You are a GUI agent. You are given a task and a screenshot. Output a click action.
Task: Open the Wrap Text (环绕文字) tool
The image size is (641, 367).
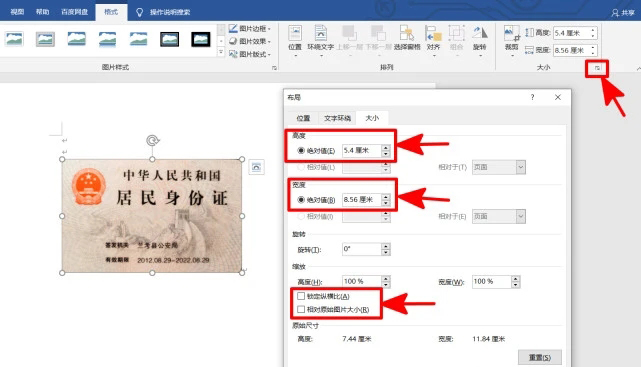click(320, 39)
